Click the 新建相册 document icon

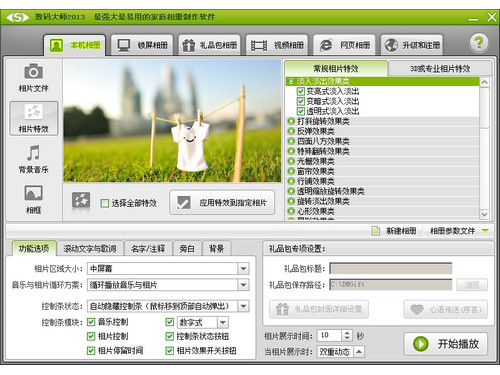point(376,231)
